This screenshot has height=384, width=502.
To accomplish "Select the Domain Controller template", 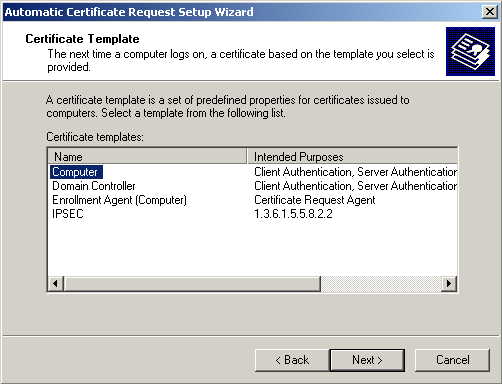I will pos(94,186).
